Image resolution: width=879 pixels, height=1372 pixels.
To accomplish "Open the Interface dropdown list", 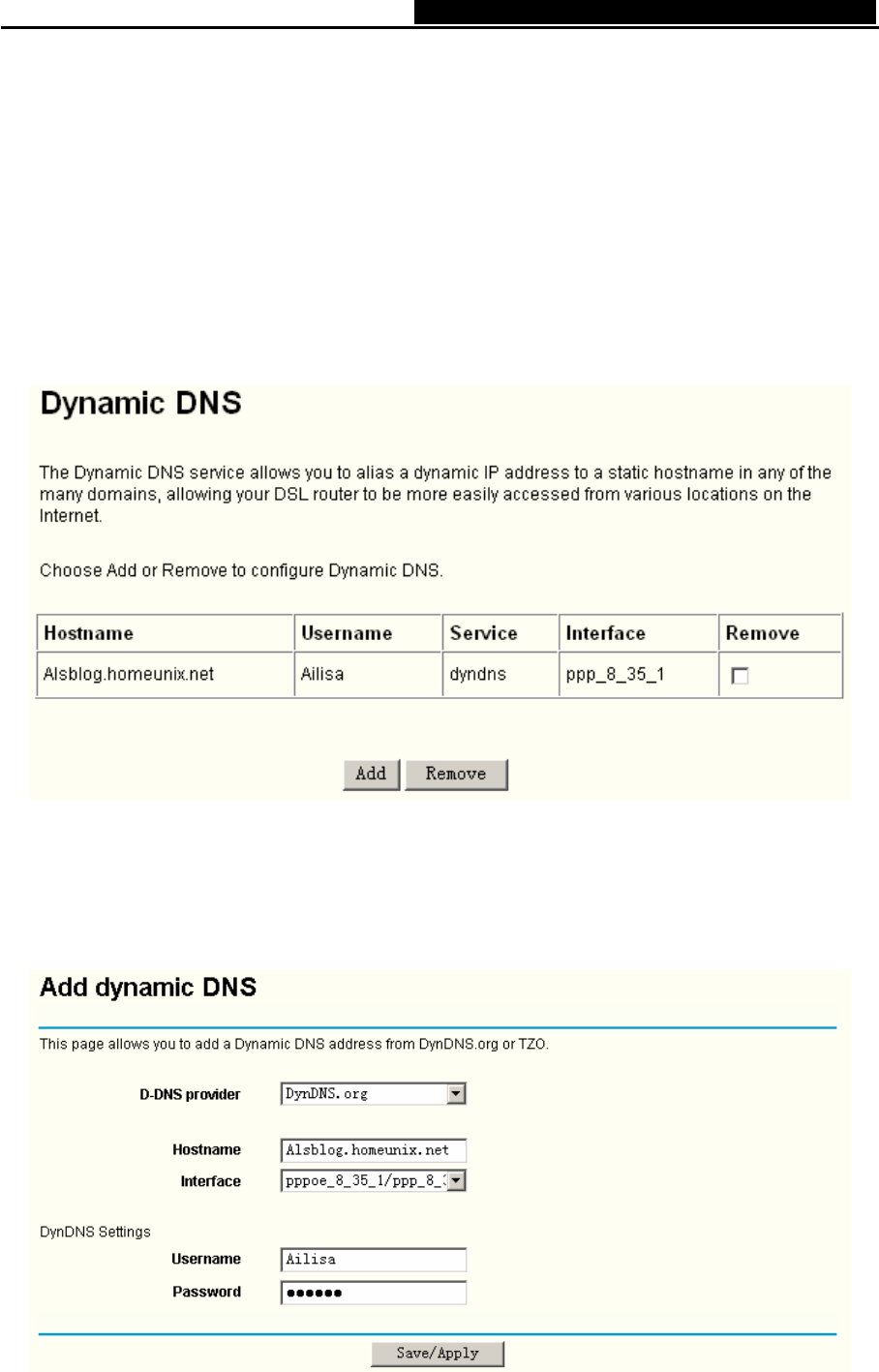I will coord(374,1180).
